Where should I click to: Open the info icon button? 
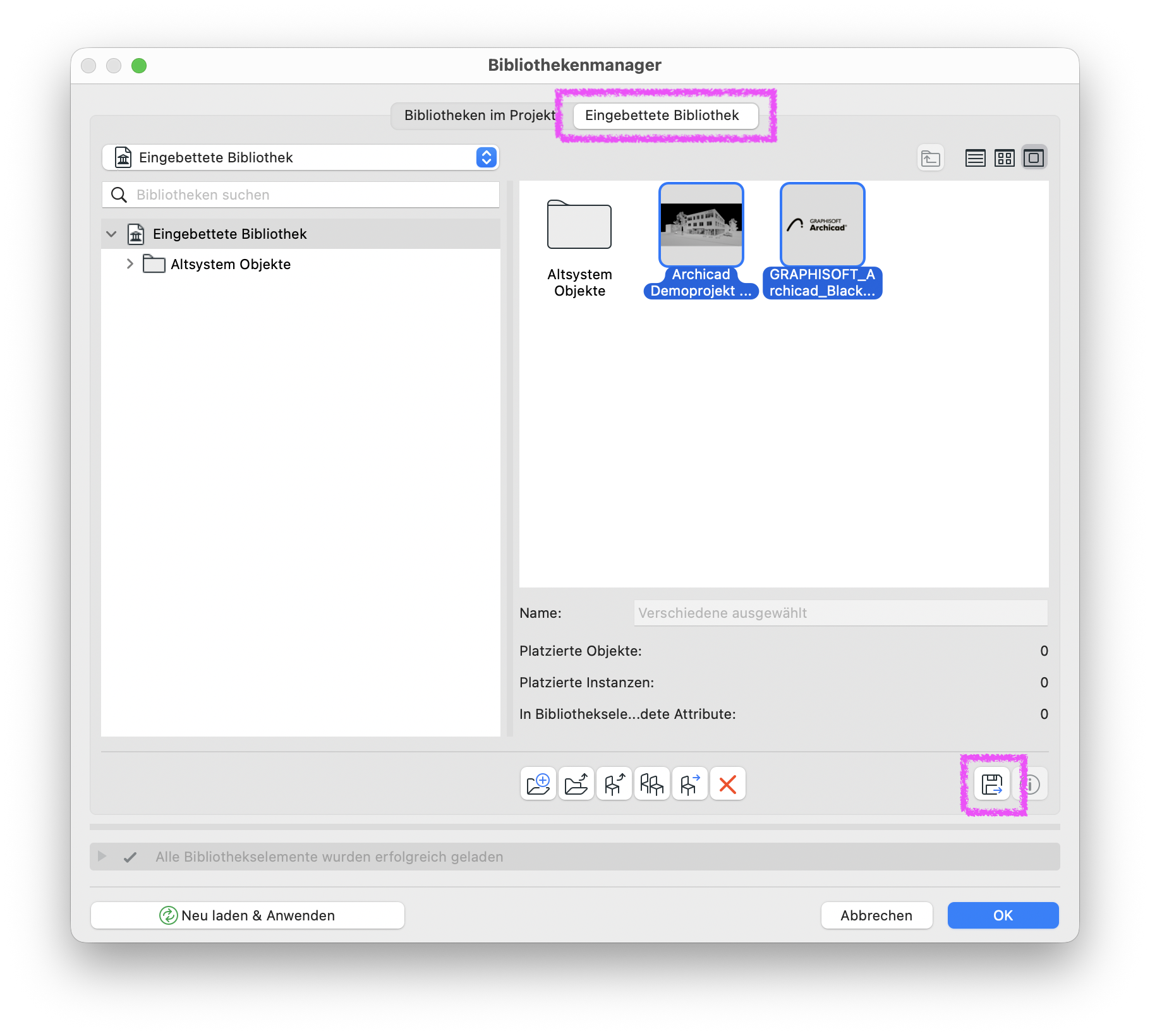1031,784
